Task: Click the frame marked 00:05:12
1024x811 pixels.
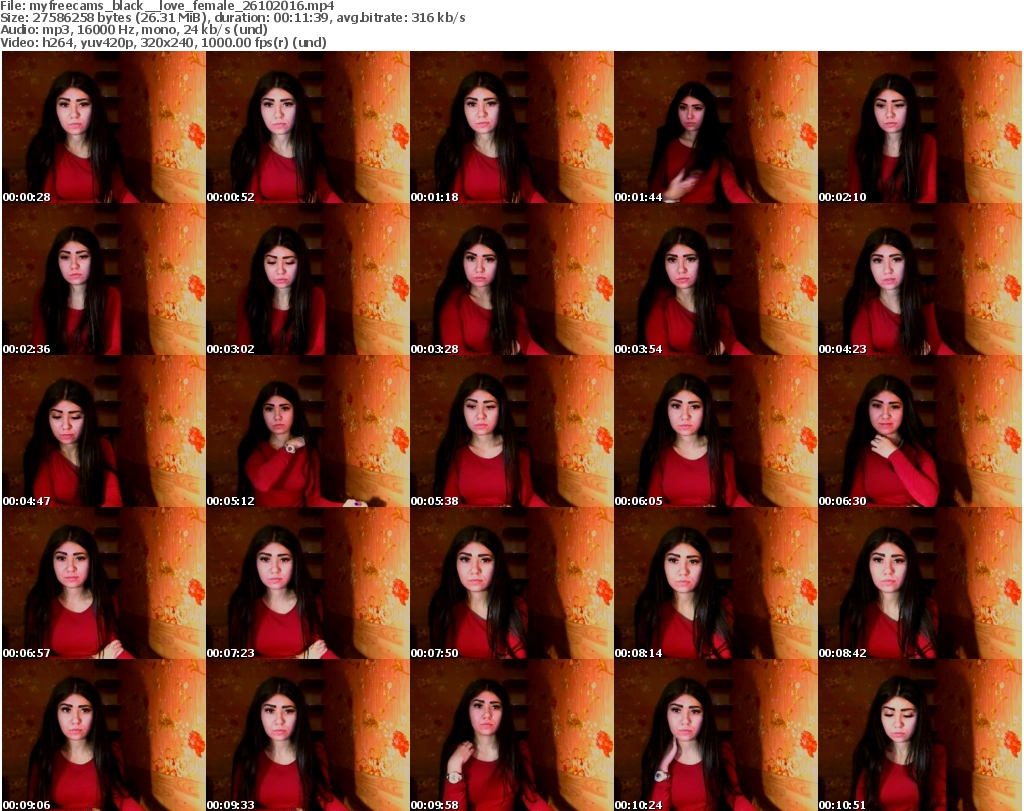Action: click(308, 432)
